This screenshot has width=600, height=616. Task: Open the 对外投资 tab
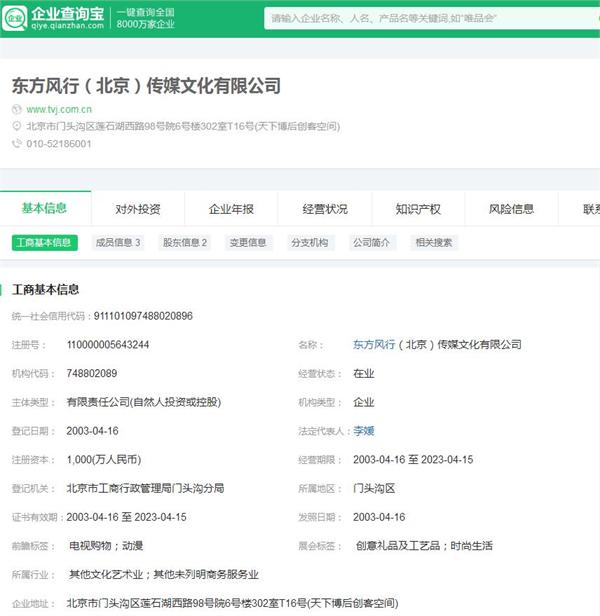point(137,209)
